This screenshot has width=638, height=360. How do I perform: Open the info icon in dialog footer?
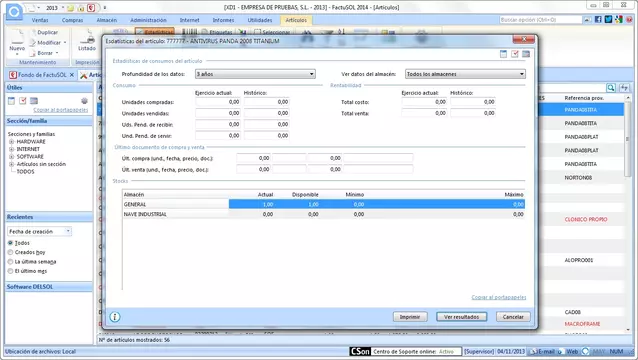[115, 316]
